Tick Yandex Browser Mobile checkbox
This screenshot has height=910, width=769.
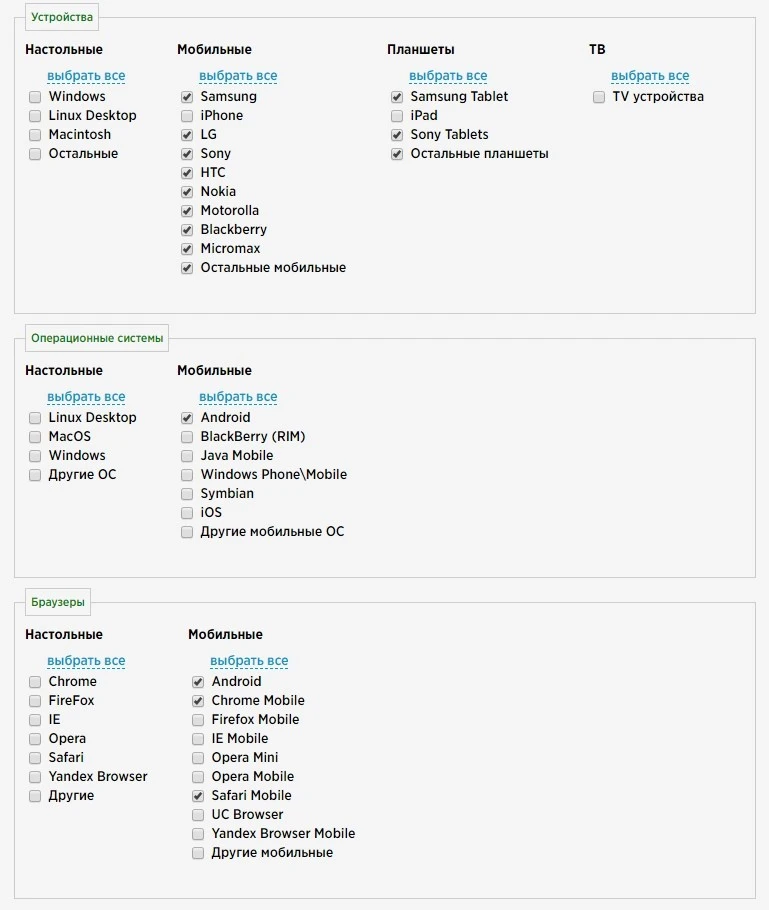[198, 834]
